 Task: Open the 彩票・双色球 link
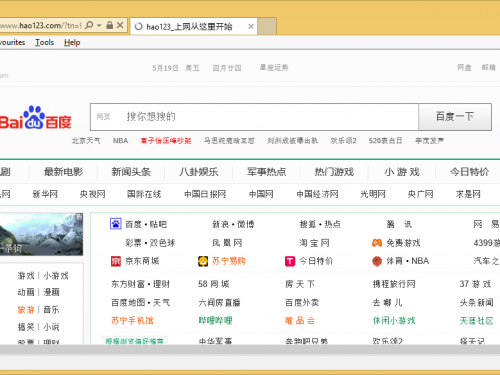coord(150,243)
